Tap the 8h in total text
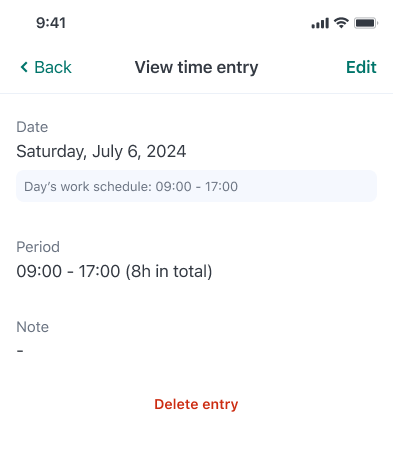This screenshot has width=393, height=450. point(169,271)
